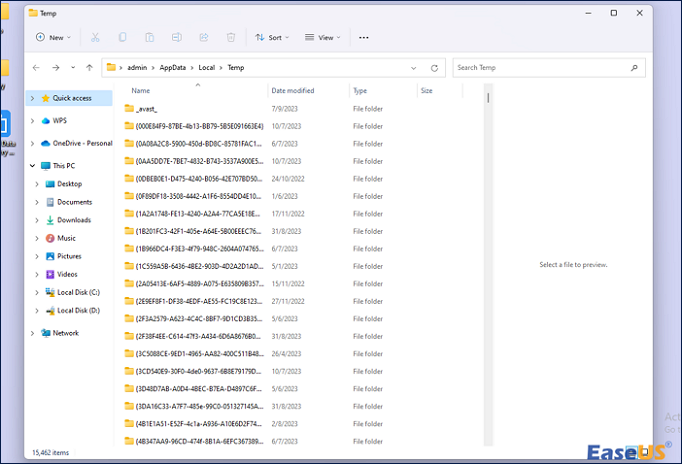
Task: Open the Sort dropdown menu
Action: [x=271, y=37]
